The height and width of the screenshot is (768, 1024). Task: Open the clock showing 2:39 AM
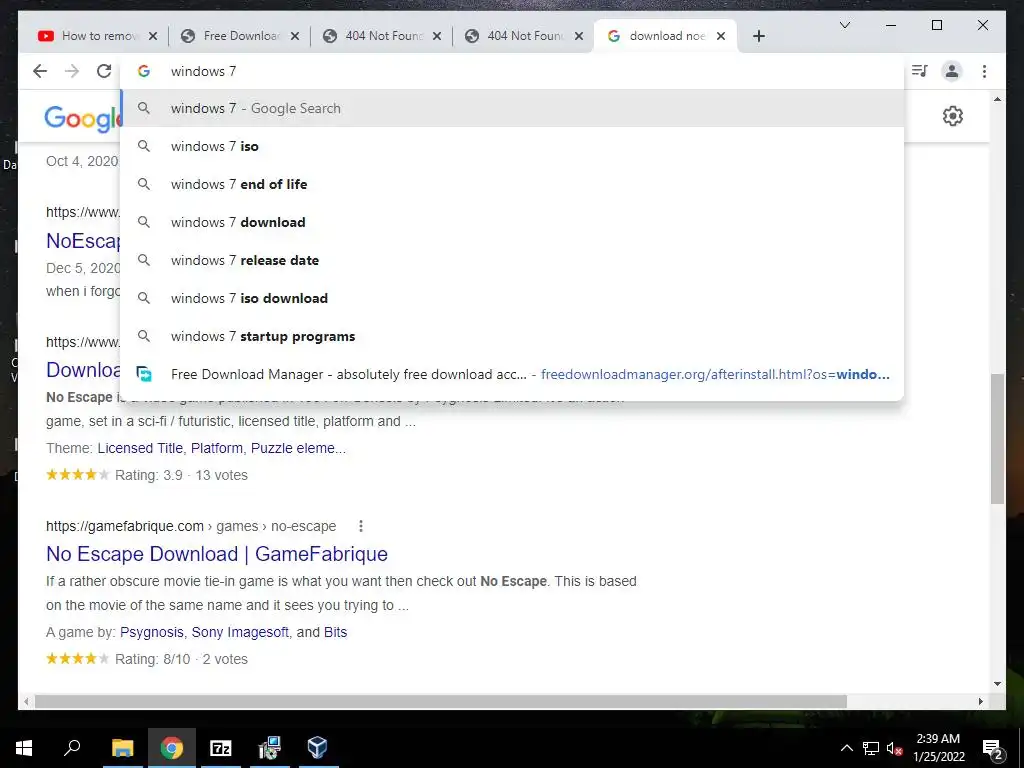click(x=938, y=748)
